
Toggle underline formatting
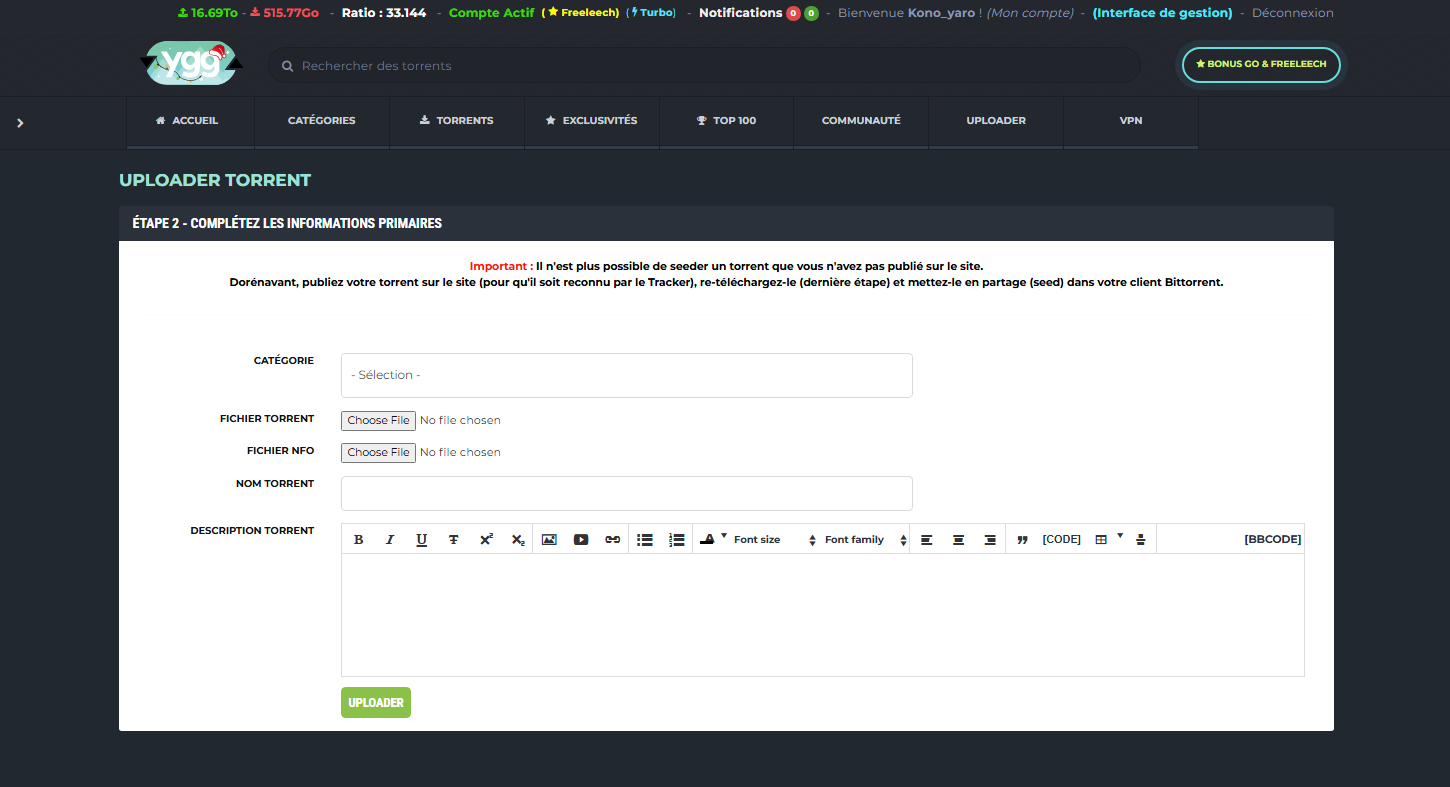tap(422, 540)
